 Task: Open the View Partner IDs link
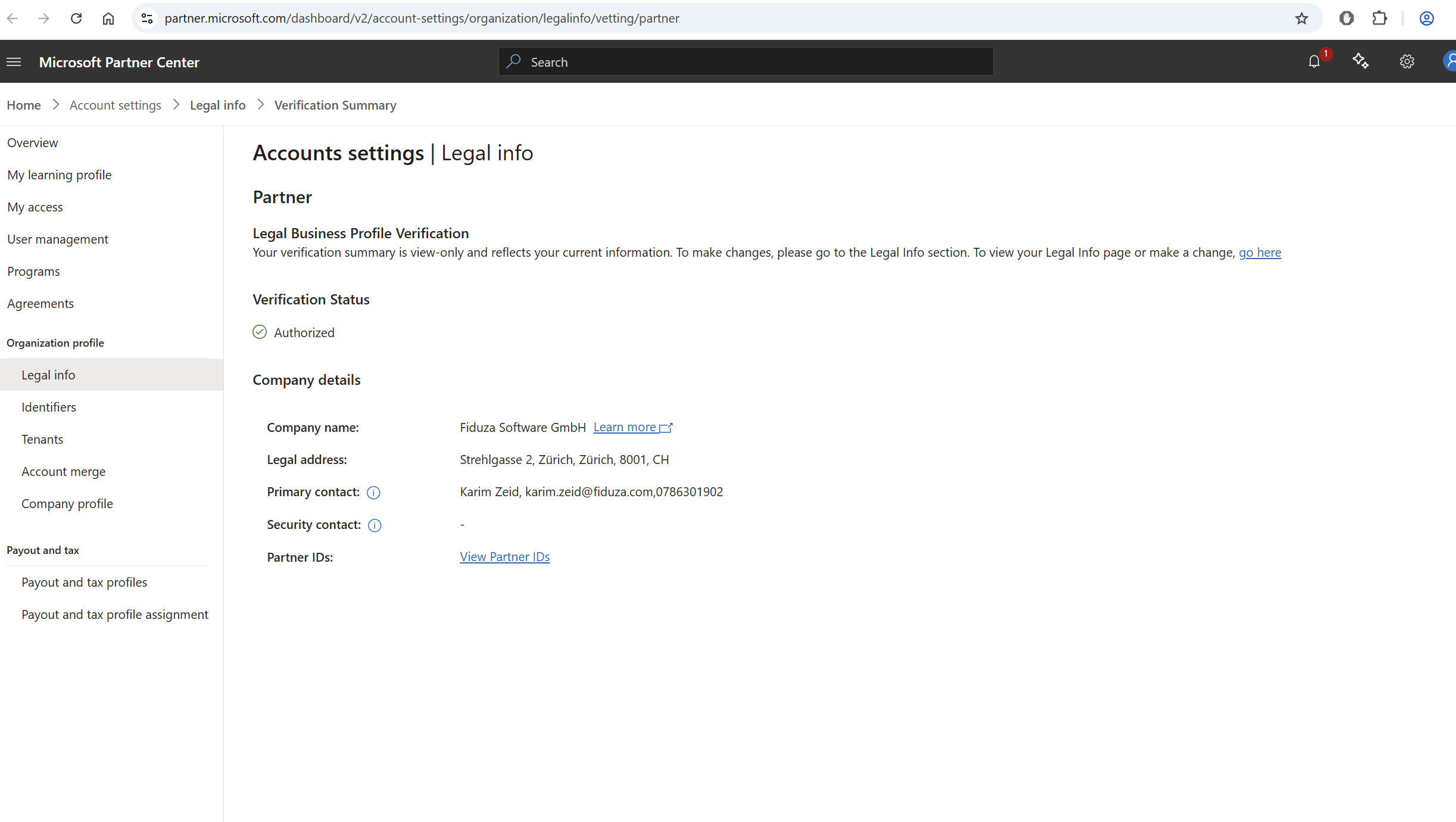[x=504, y=557]
